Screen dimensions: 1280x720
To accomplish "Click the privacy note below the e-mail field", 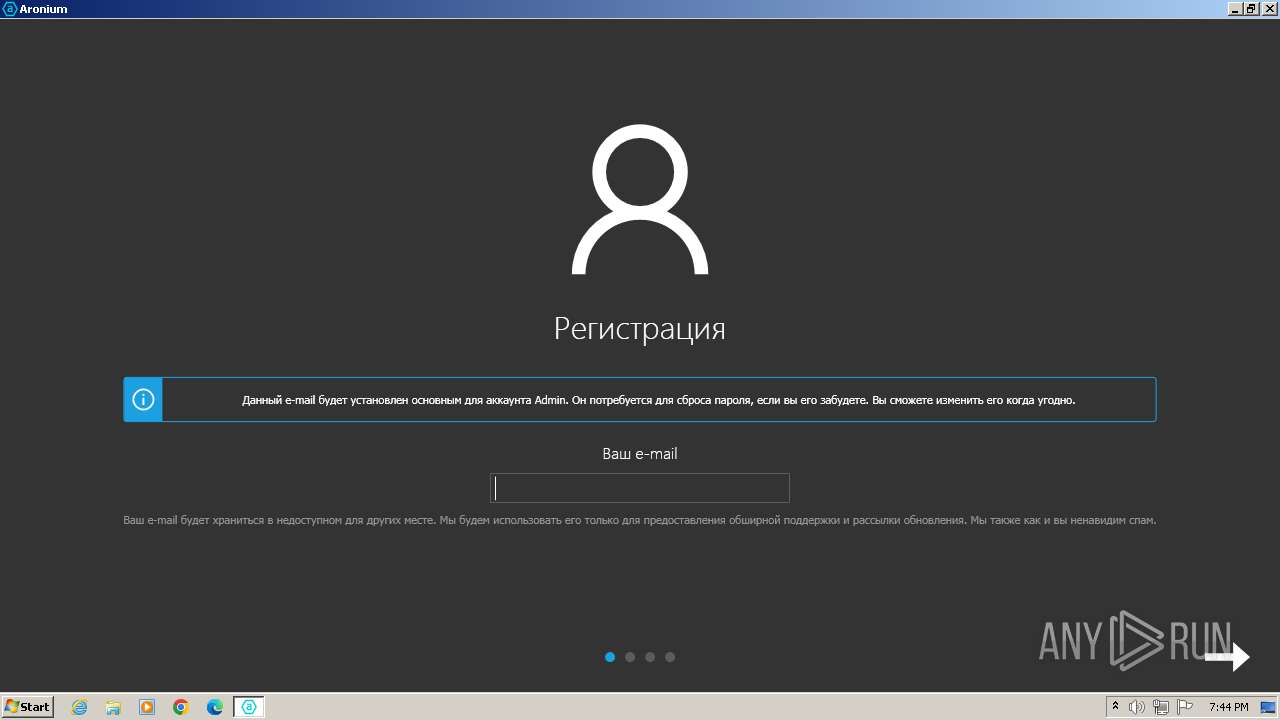I will click(640, 520).
